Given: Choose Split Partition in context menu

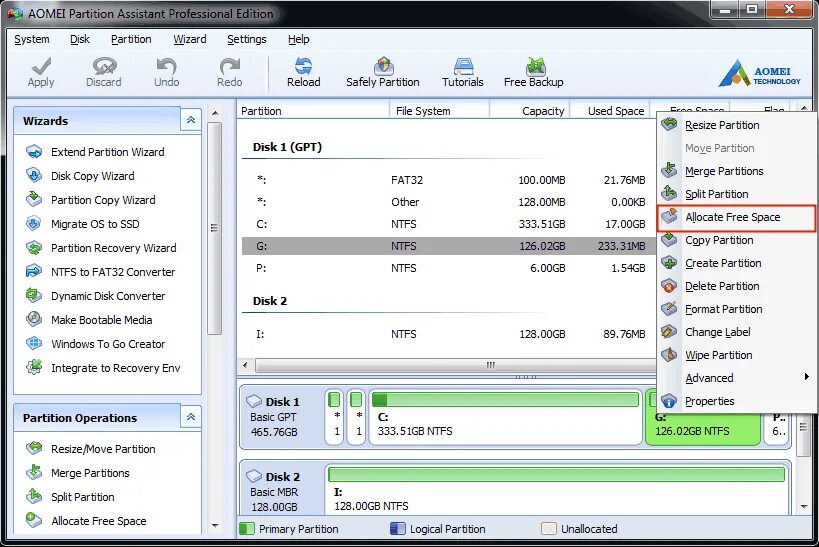Looking at the screenshot, I should [x=736, y=194].
